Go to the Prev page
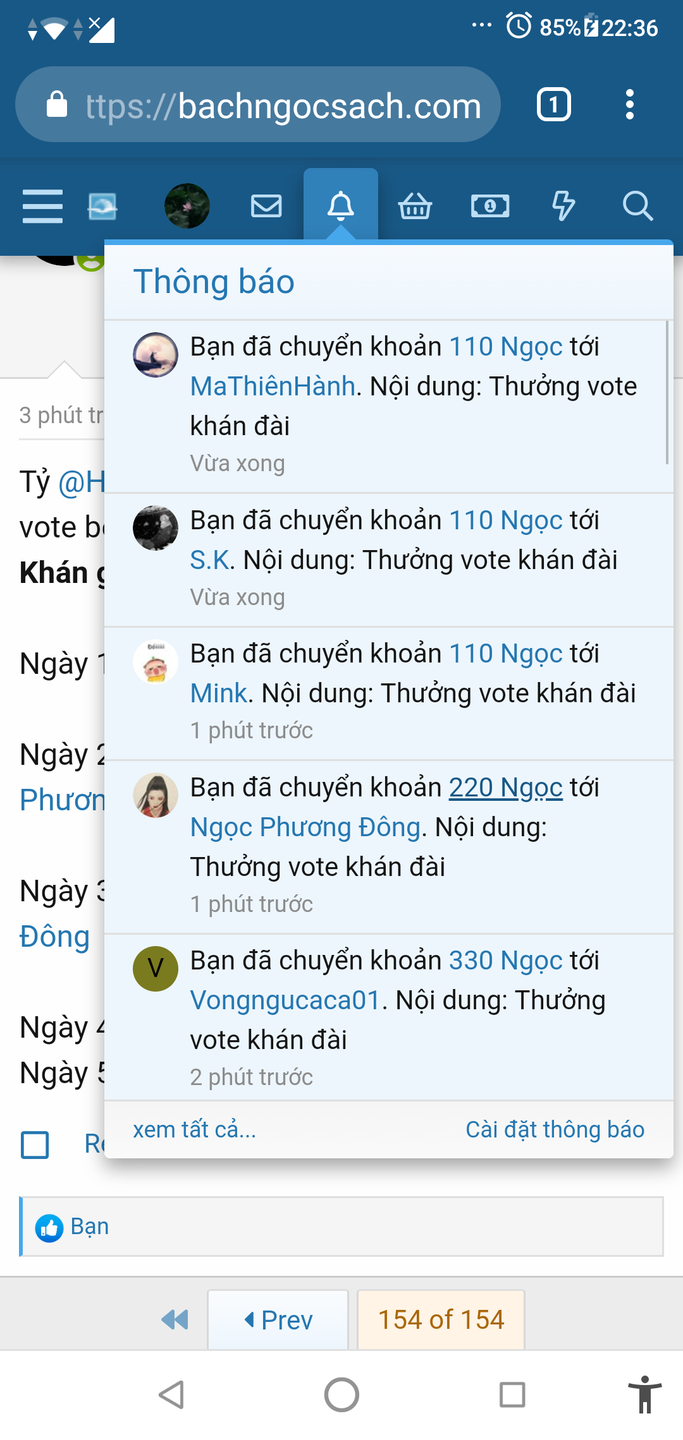Screen dimensions: 683x1440 (x=278, y=1320)
